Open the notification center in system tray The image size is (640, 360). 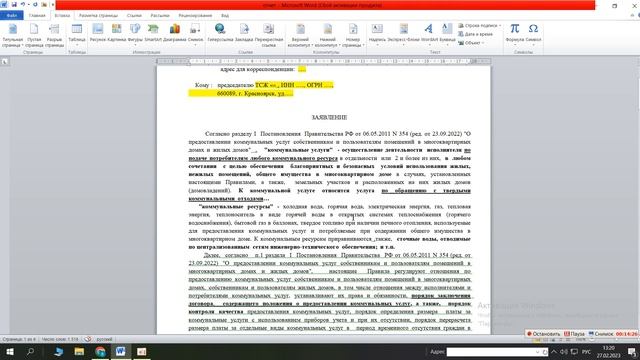click(631, 351)
